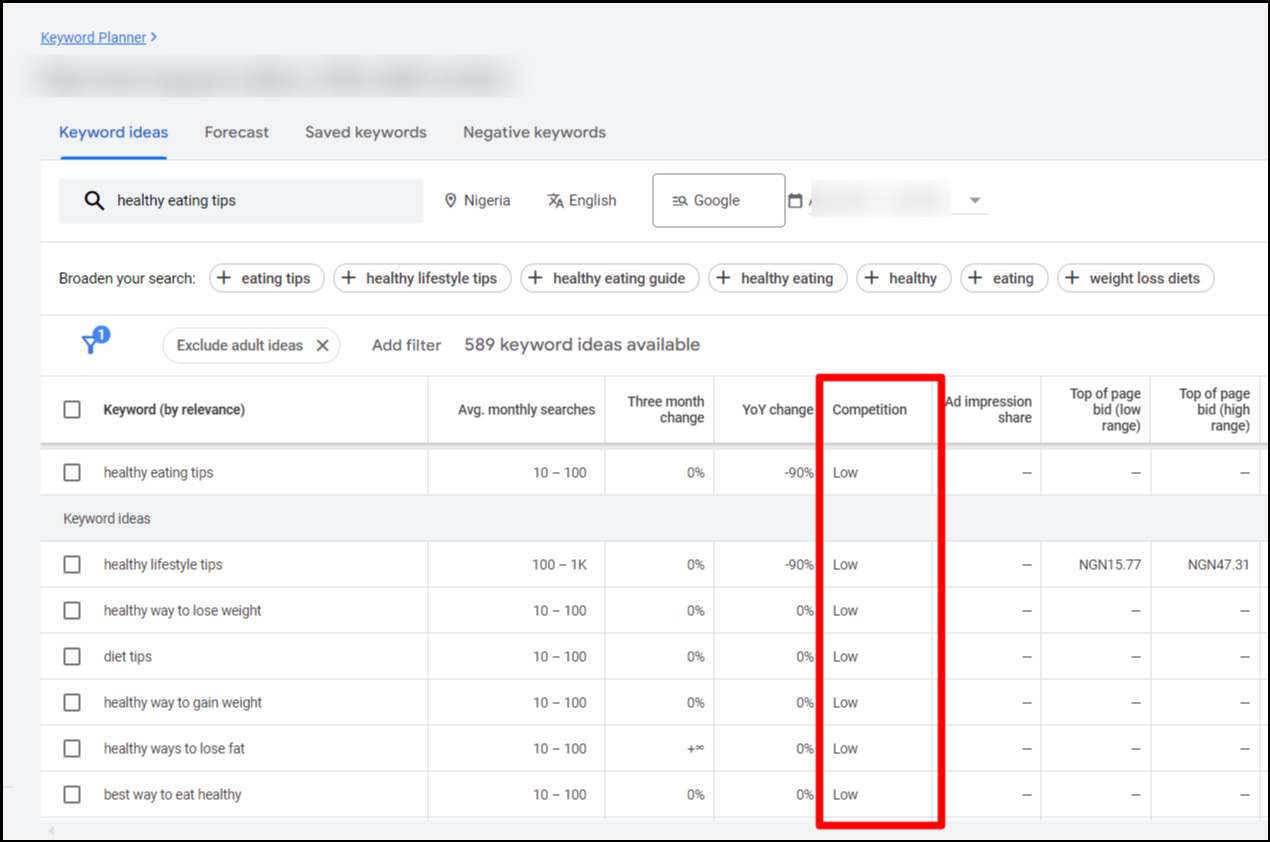The image size is (1270, 842).
Task: Click the NGN47.31 bid value
Action: coord(1218,564)
